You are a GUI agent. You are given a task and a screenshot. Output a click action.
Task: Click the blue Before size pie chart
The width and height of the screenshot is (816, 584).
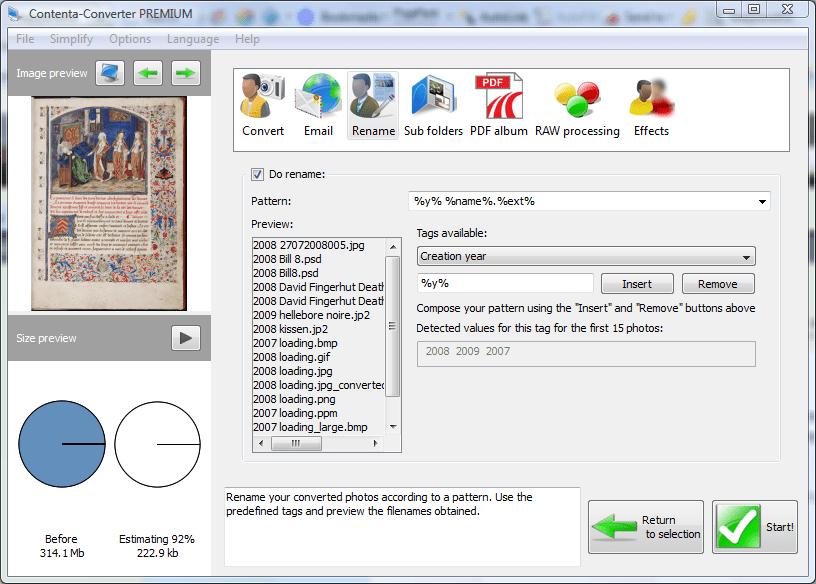click(x=62, y=444)
